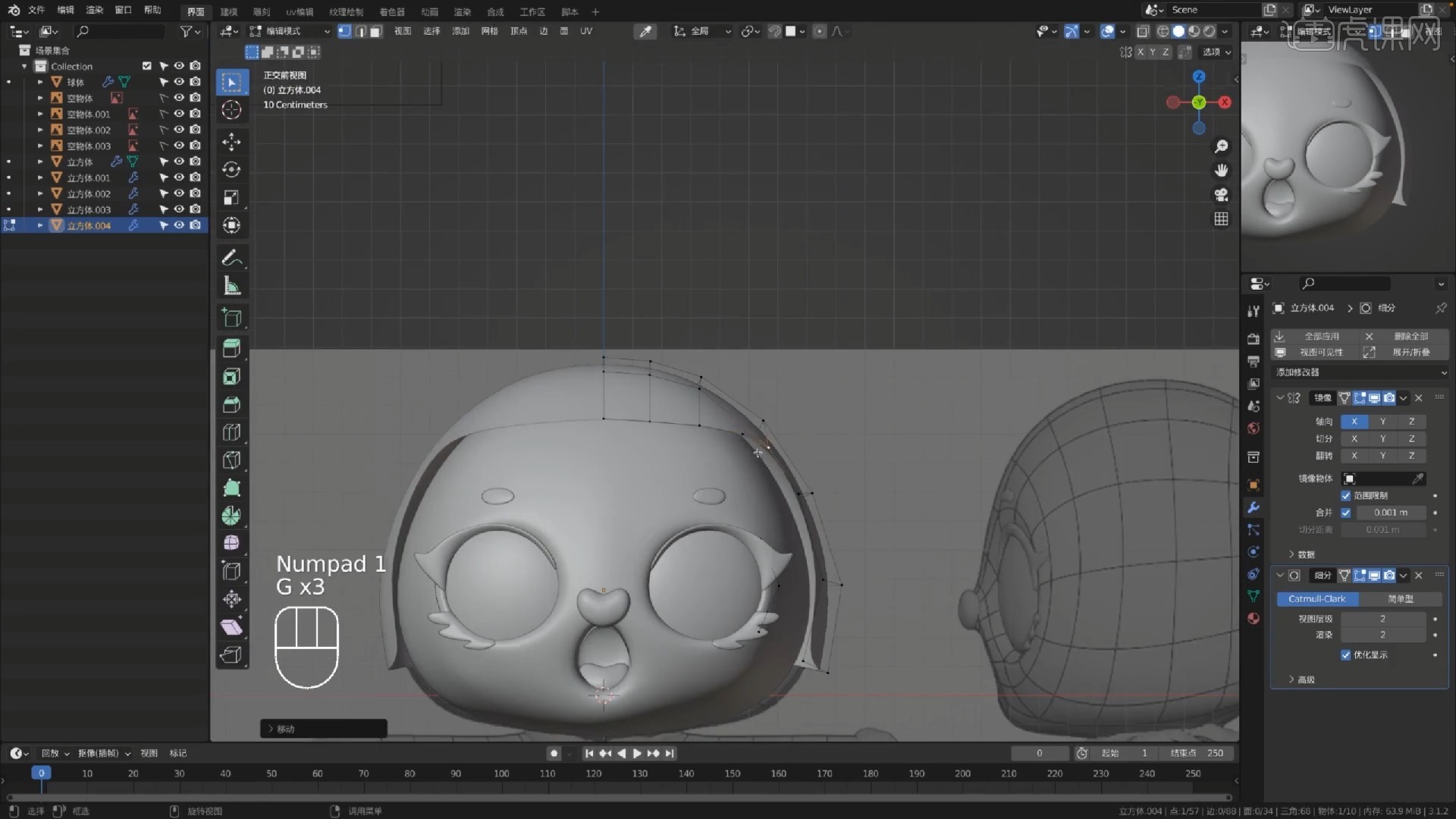
Task: Select the Edge Slide tool
Action: pyautogui.click(x=231, y=571)
